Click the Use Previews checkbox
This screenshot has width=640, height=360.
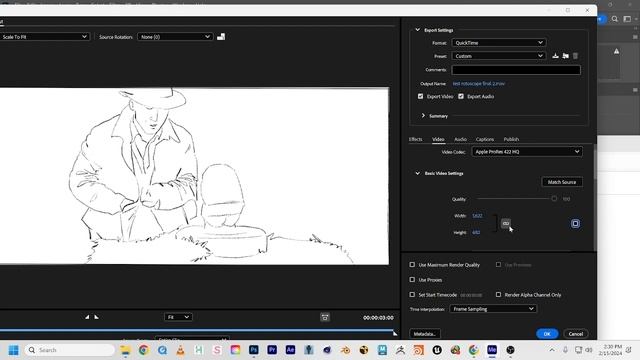click(498, 264)
